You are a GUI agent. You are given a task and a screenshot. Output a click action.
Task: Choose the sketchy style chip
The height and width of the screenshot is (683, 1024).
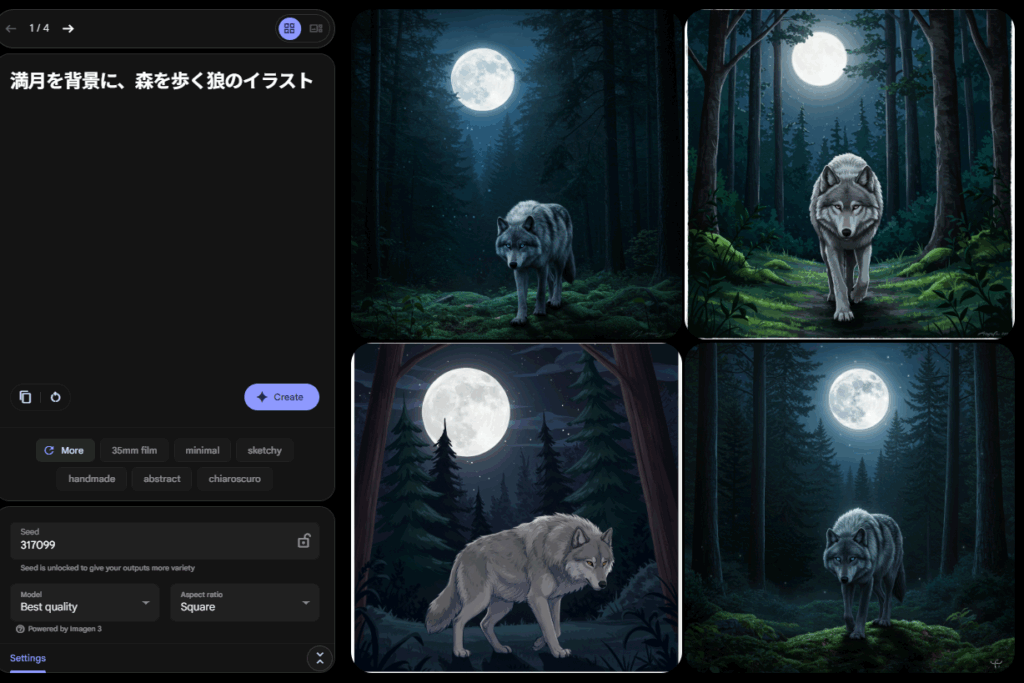click(265, 451)
